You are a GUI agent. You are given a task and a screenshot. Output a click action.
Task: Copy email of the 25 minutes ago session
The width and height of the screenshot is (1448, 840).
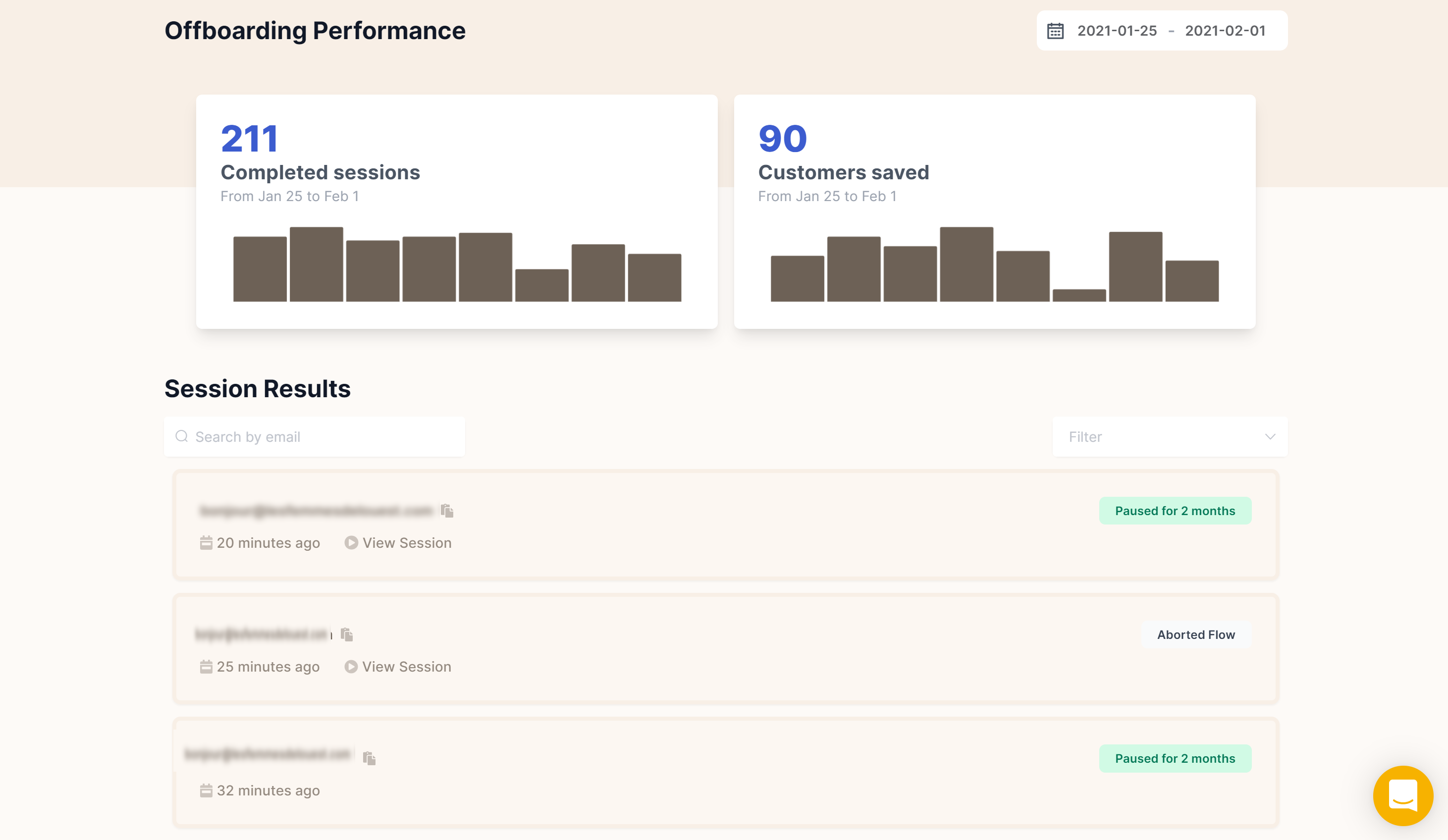click(346, 634)
